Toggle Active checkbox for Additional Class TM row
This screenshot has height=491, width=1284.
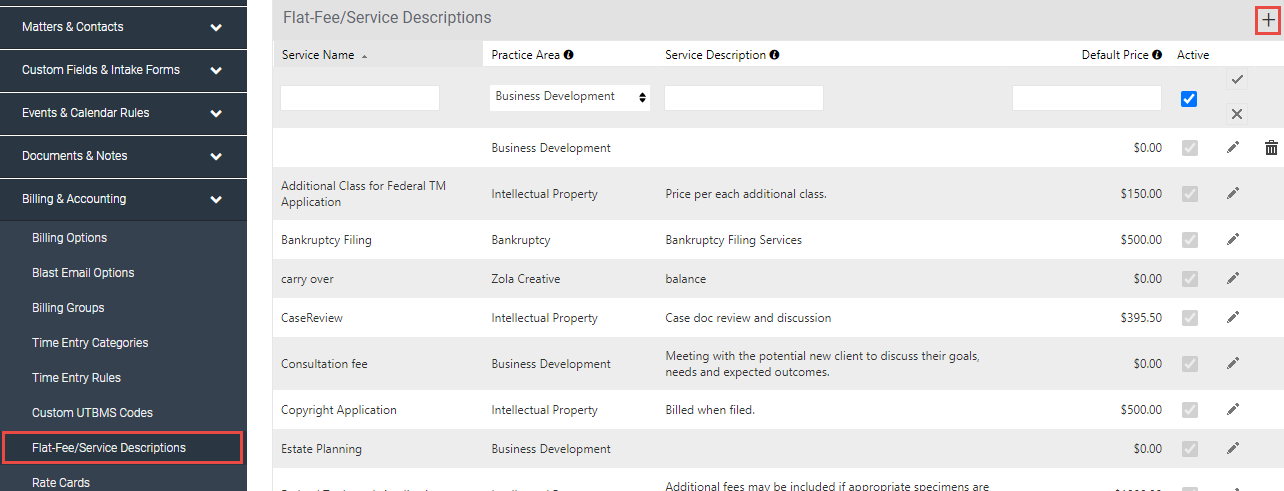[1189, 194]
